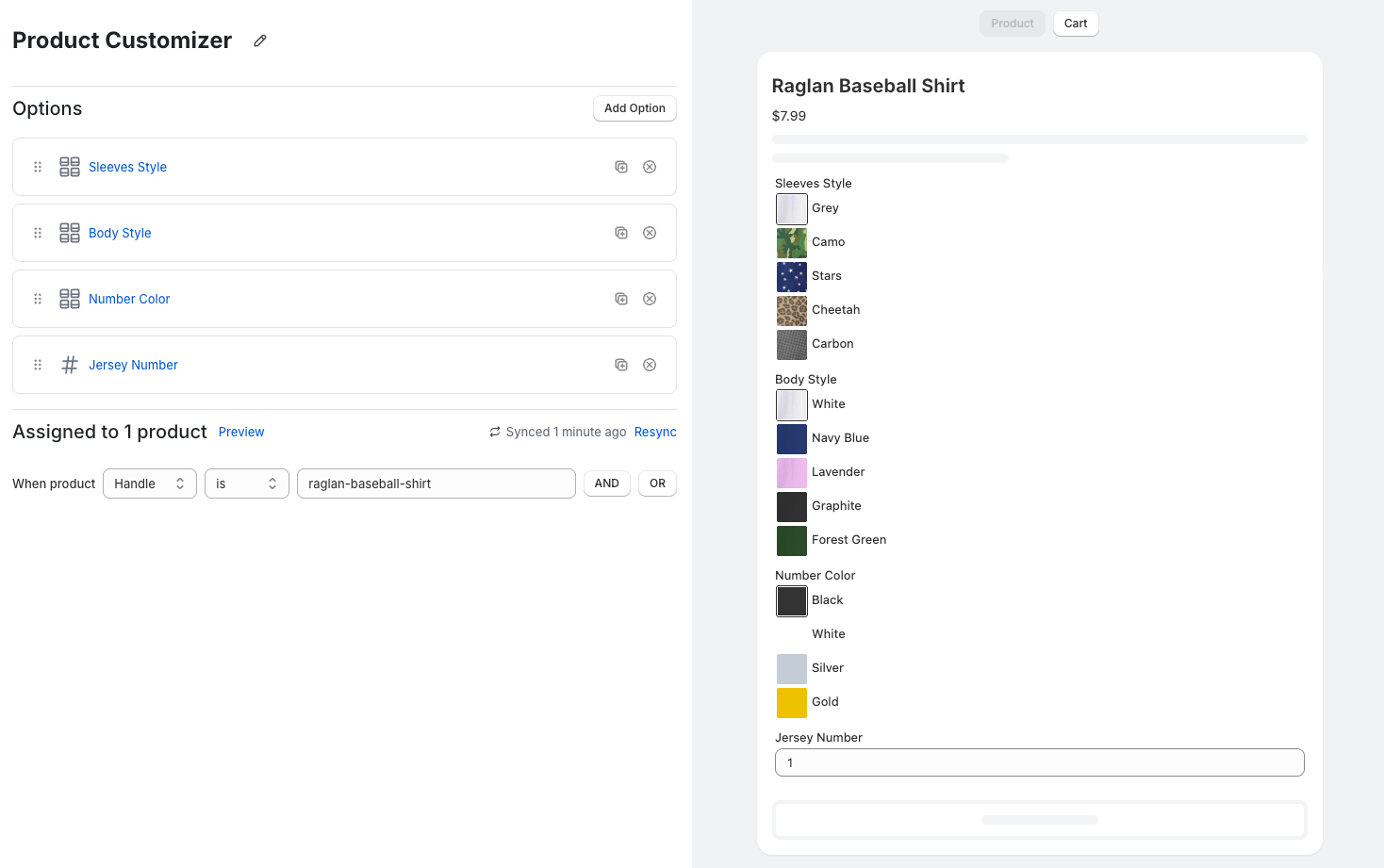
Task: Add an OR condition
Action: click(x=658, y=483)
